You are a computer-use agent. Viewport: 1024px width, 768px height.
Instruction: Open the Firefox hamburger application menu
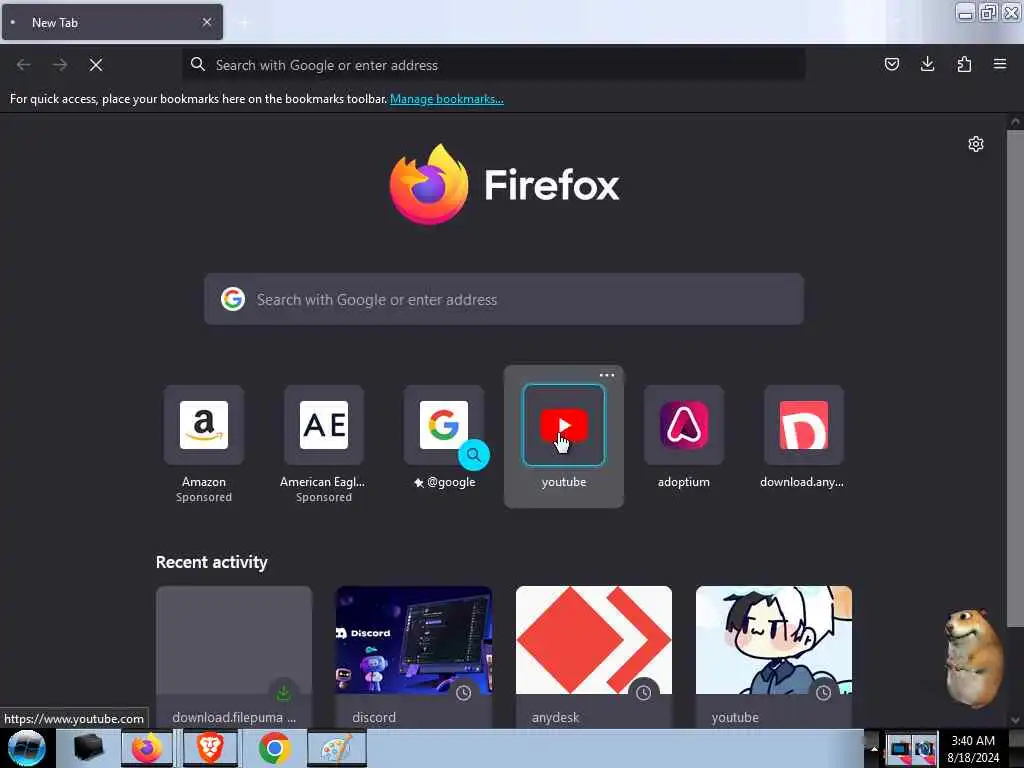point(1000,64)
